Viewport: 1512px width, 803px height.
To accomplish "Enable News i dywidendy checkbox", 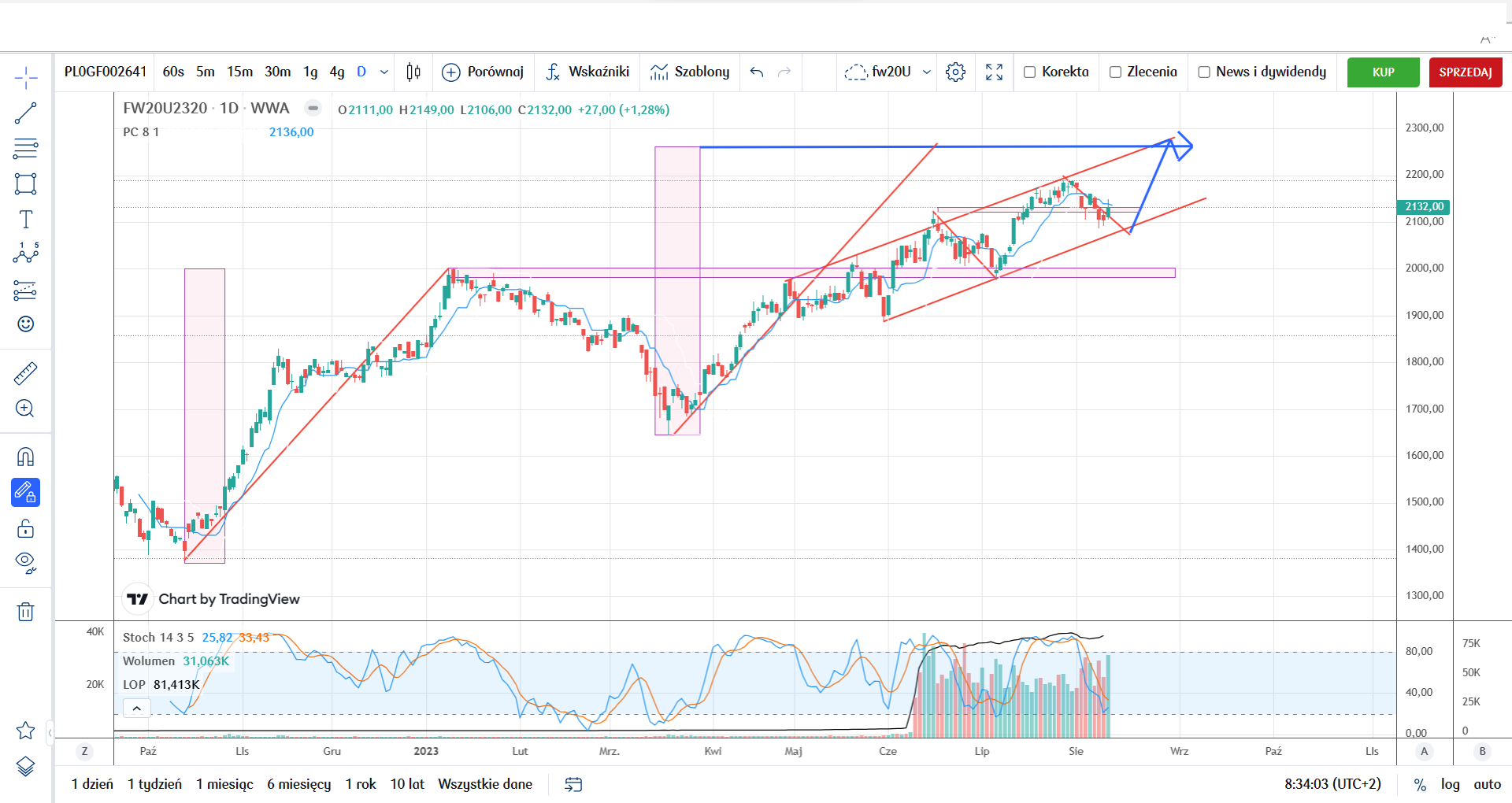I will coord(1204,72).
